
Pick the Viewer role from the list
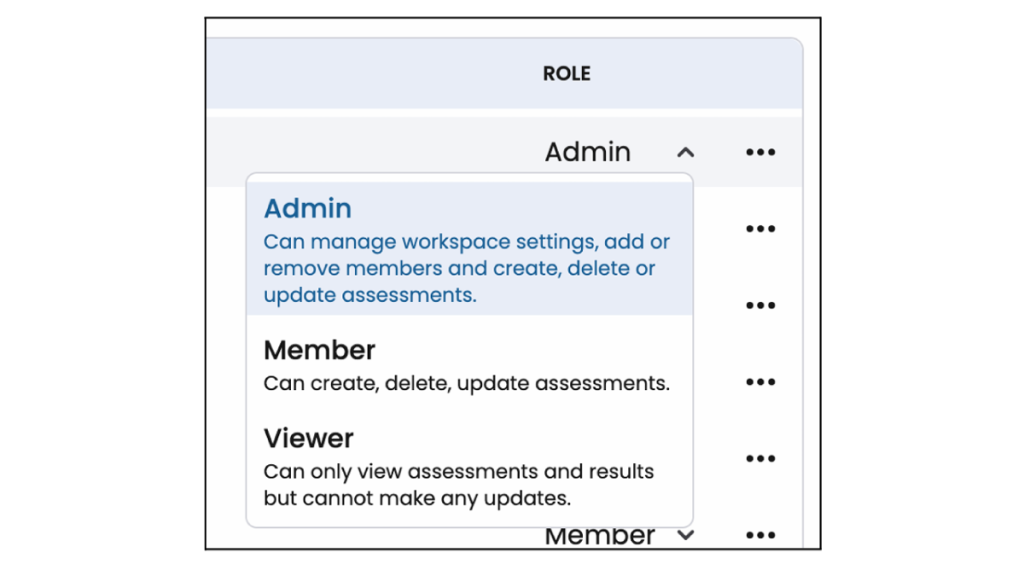pyautogui.click(x=308, y=439)
